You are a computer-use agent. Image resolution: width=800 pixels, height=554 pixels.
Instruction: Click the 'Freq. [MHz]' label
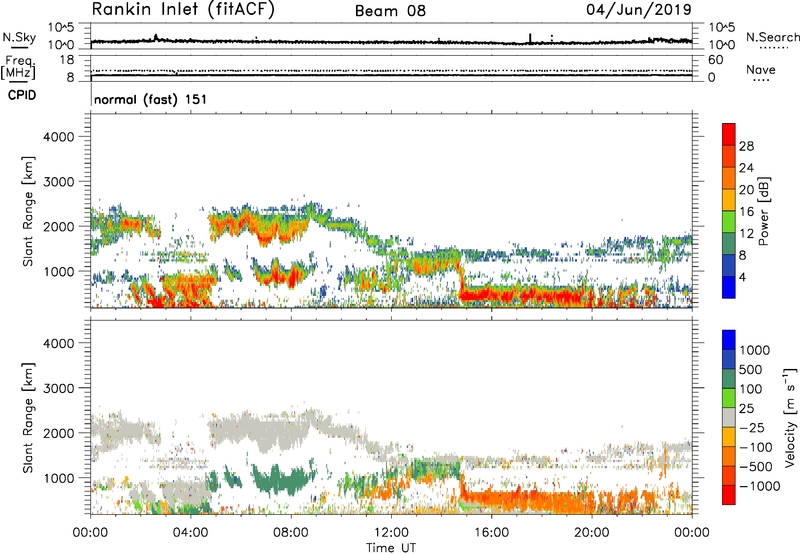[18, 67]
